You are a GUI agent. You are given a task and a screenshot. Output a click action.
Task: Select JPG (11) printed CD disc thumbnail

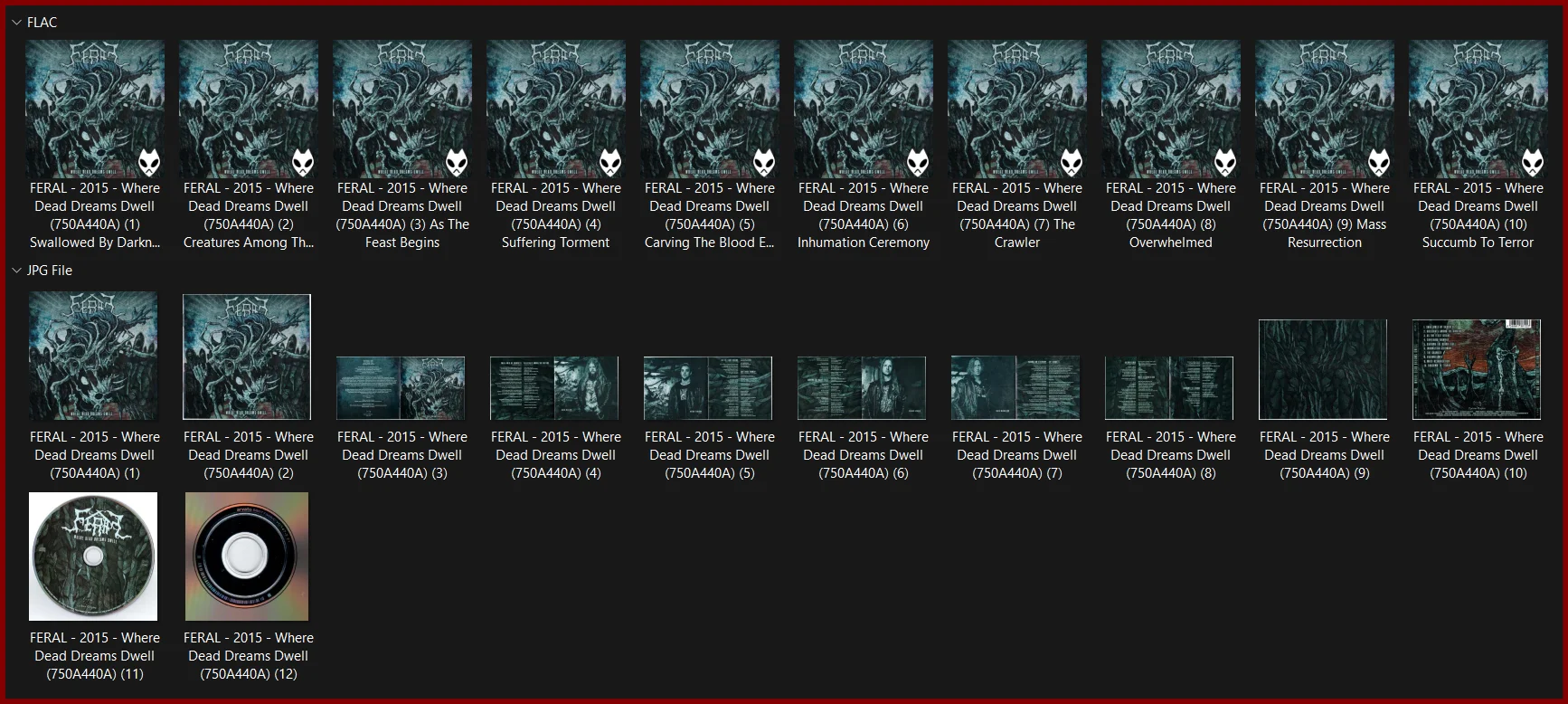click(93, 557)
